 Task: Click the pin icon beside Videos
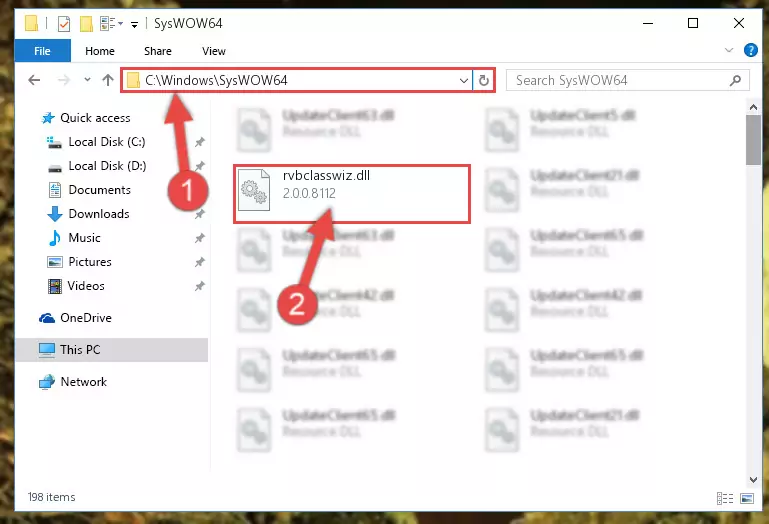(200, 286)
